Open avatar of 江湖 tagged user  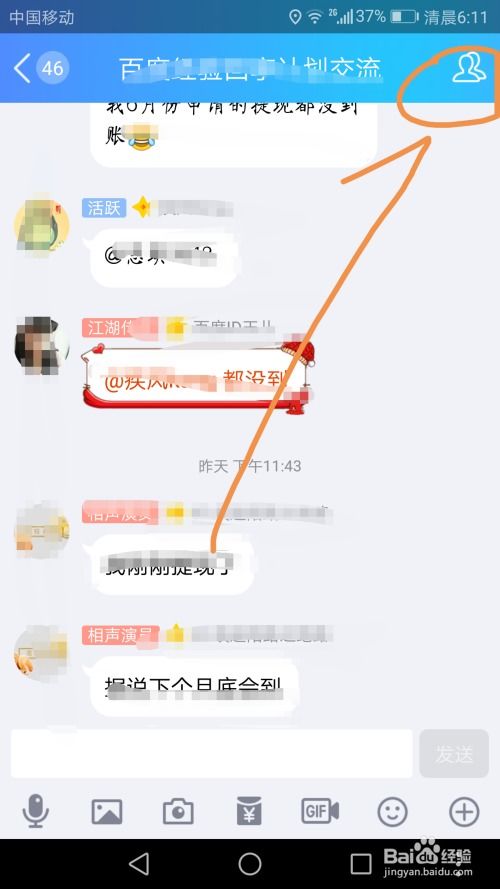coord(41,346)
